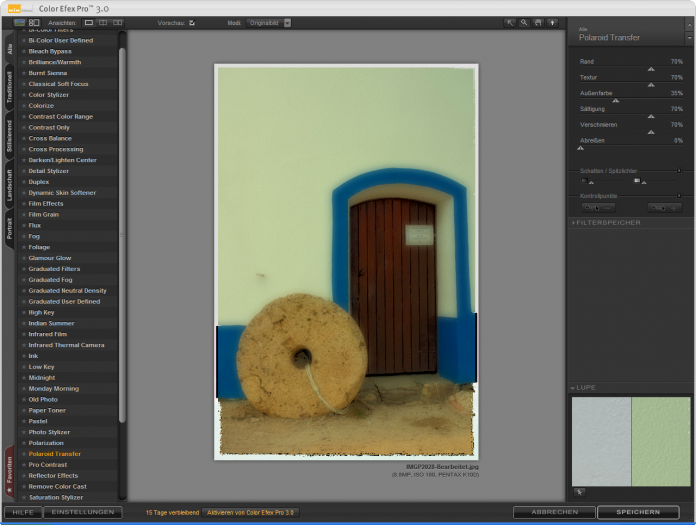Toggle the Vorschau preview checkbox
This screenshot has width=696, height=525.
(192, 22)
